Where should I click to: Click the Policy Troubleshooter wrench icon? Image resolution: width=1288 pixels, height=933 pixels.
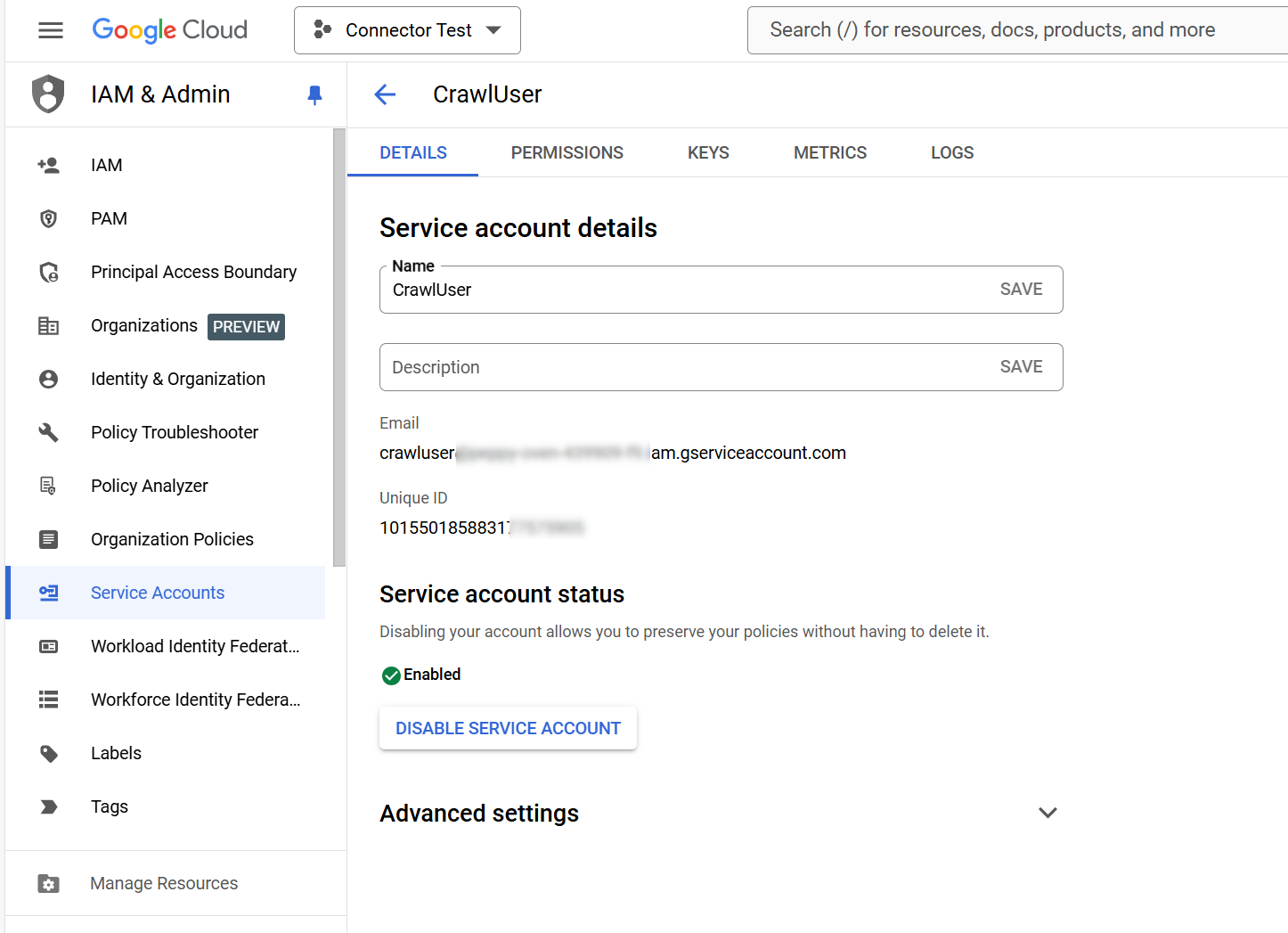(48, 432)
